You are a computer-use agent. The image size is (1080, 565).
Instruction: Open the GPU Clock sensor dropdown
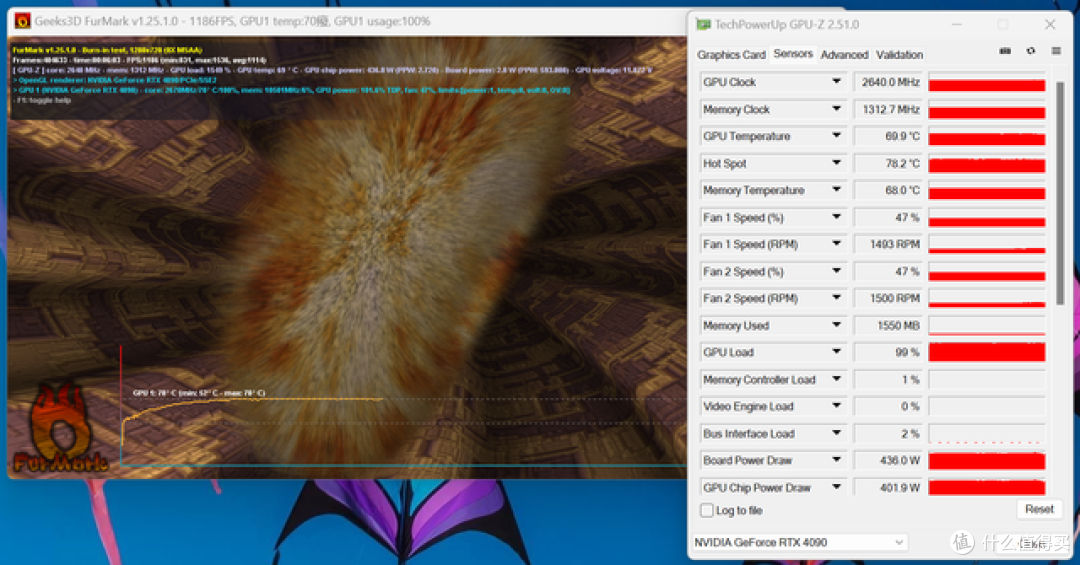click(836, 82)
